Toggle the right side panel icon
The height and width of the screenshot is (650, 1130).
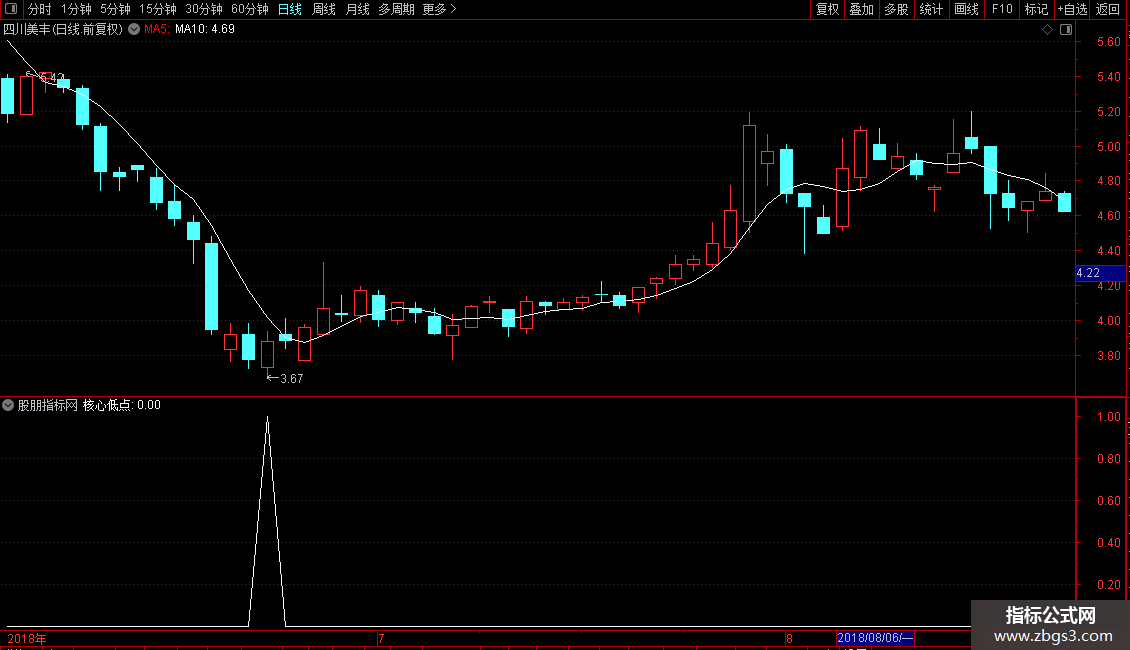coord(1066,30)
